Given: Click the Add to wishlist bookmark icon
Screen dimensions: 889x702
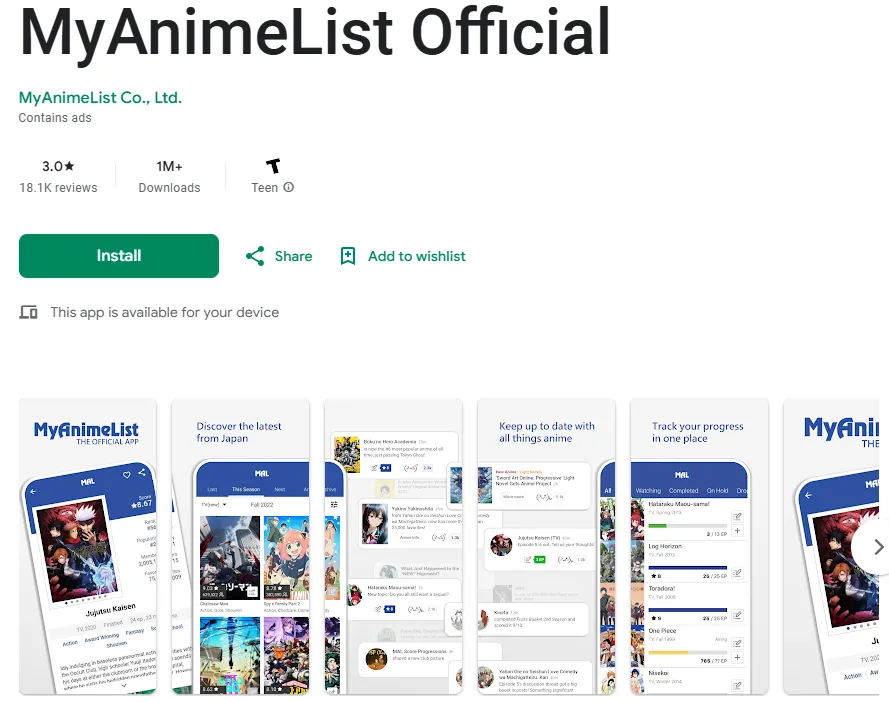Looking at the screenshot, I should pyautogui.click(x=348, y=256).
